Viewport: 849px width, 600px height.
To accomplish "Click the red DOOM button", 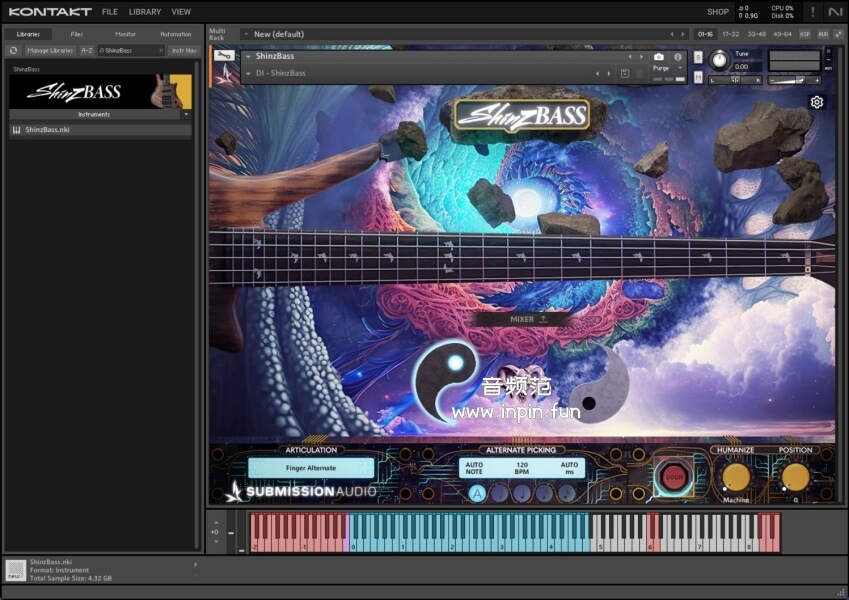I will tap(673, 477).
